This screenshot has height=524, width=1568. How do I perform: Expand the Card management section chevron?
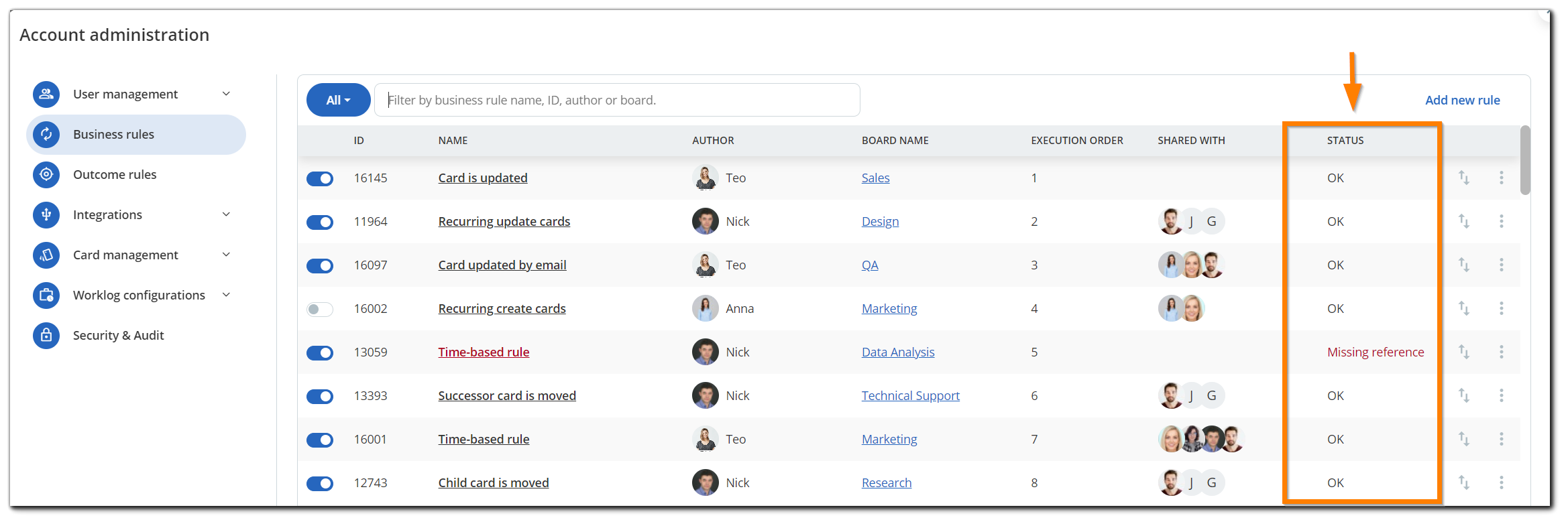tap(226, 255)
